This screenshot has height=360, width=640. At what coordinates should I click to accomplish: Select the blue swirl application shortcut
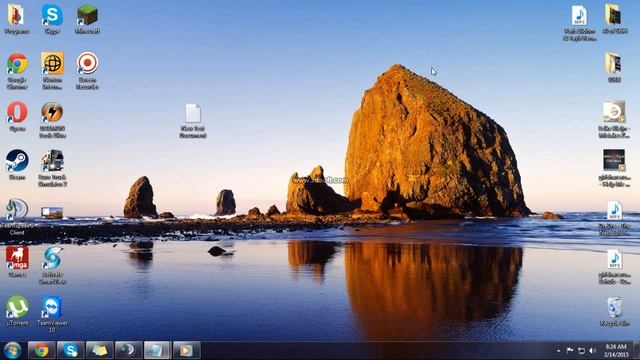point(52,265)
